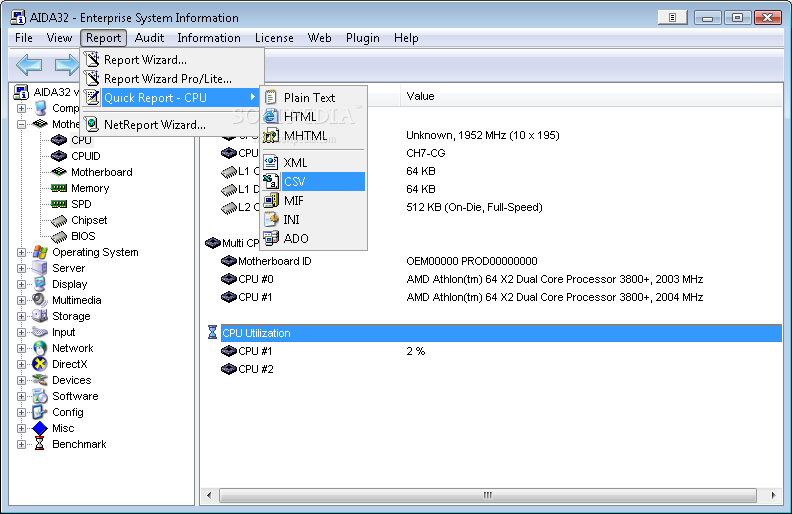Click the horizontal scrollbar thumb
This screenshot has height=514, width=792.
point(487,495)
